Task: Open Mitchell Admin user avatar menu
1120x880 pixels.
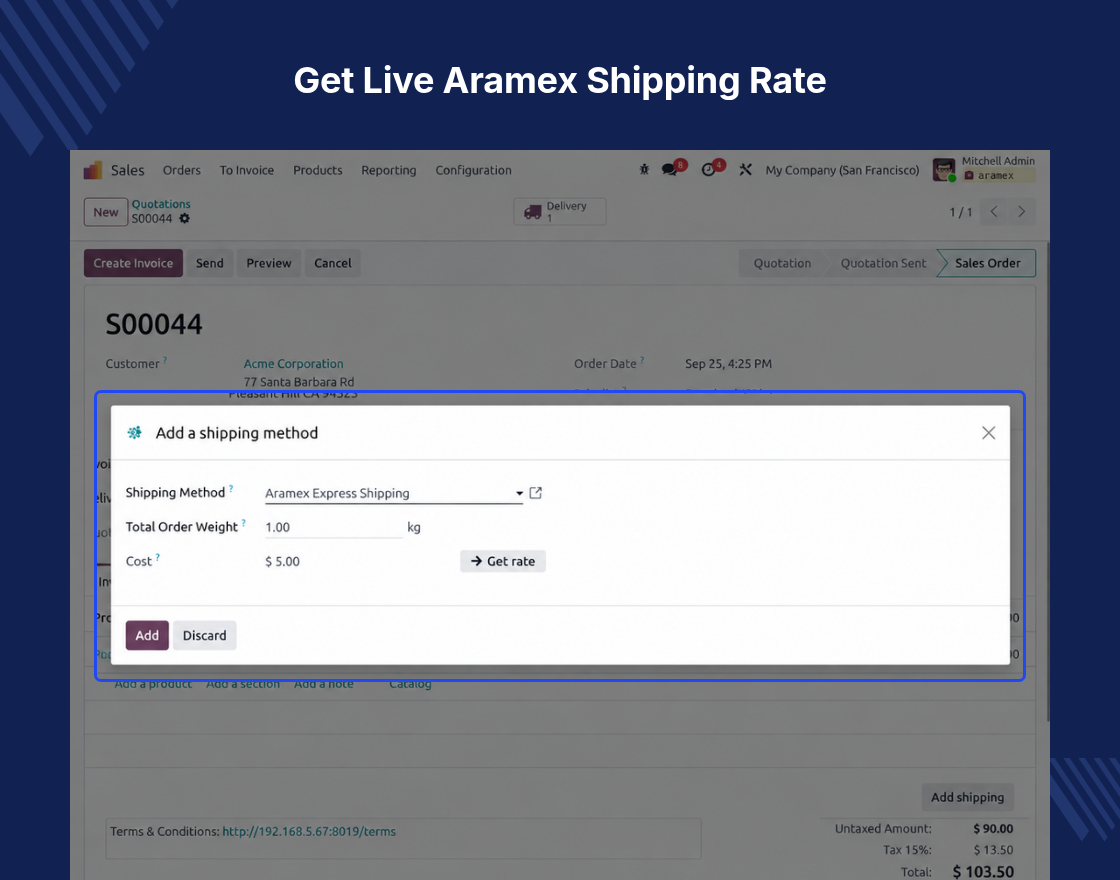Action: [x=944, y=170]
